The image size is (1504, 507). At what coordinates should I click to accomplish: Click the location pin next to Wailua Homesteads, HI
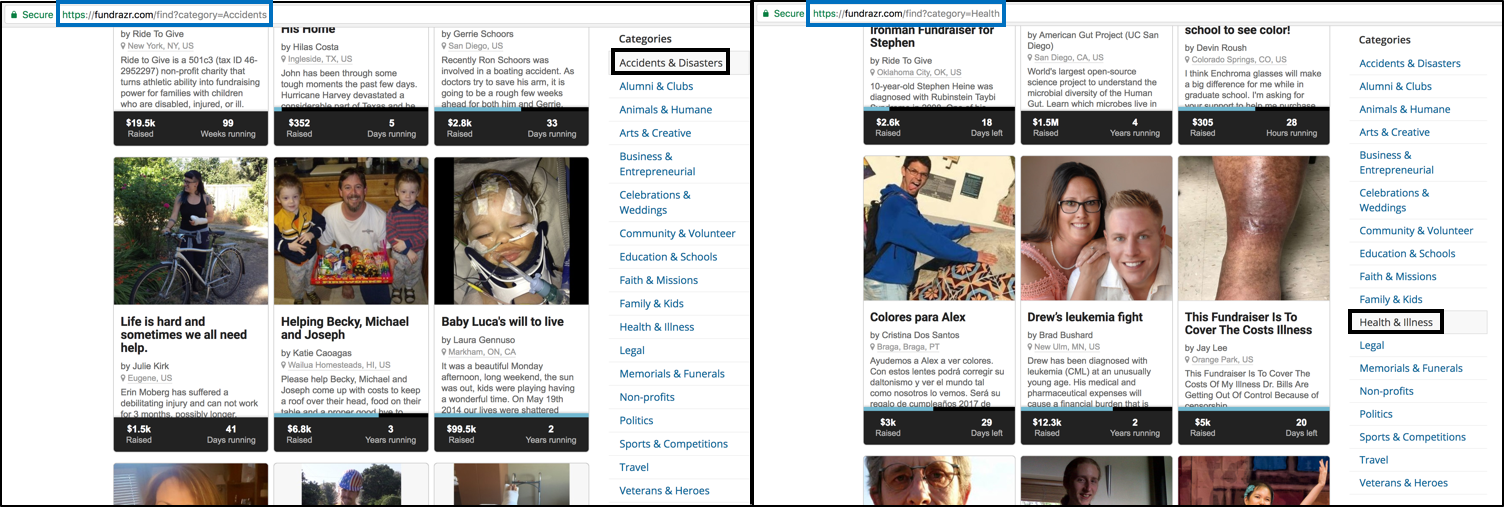click(284, 366)
